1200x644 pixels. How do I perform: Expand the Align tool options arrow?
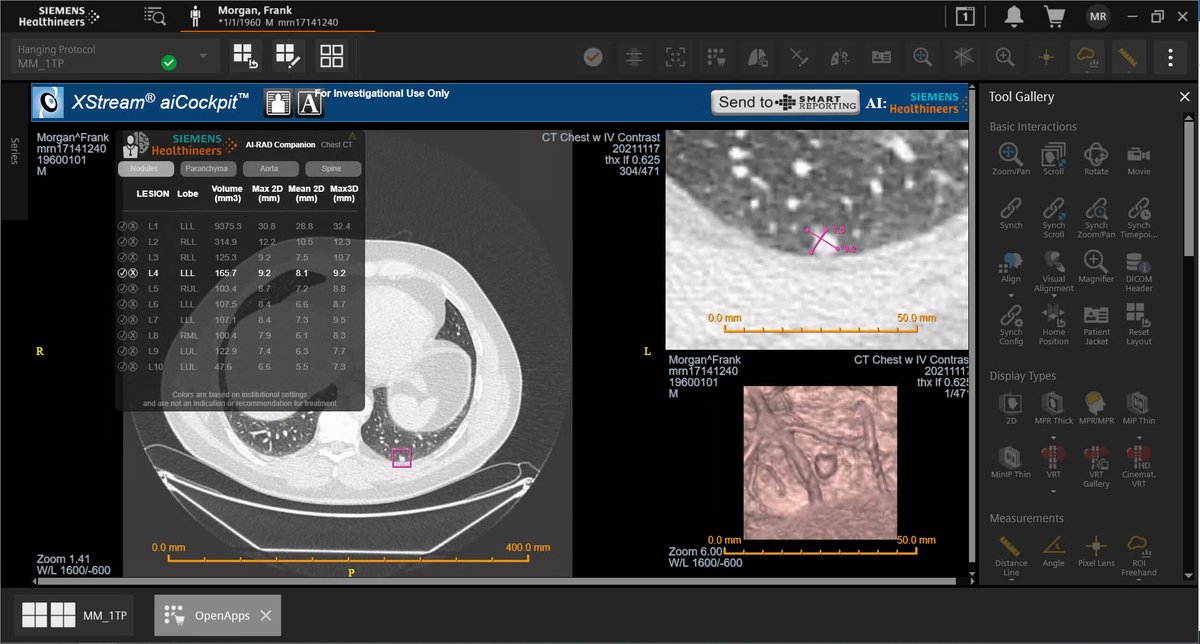[x=1011, y=295]
